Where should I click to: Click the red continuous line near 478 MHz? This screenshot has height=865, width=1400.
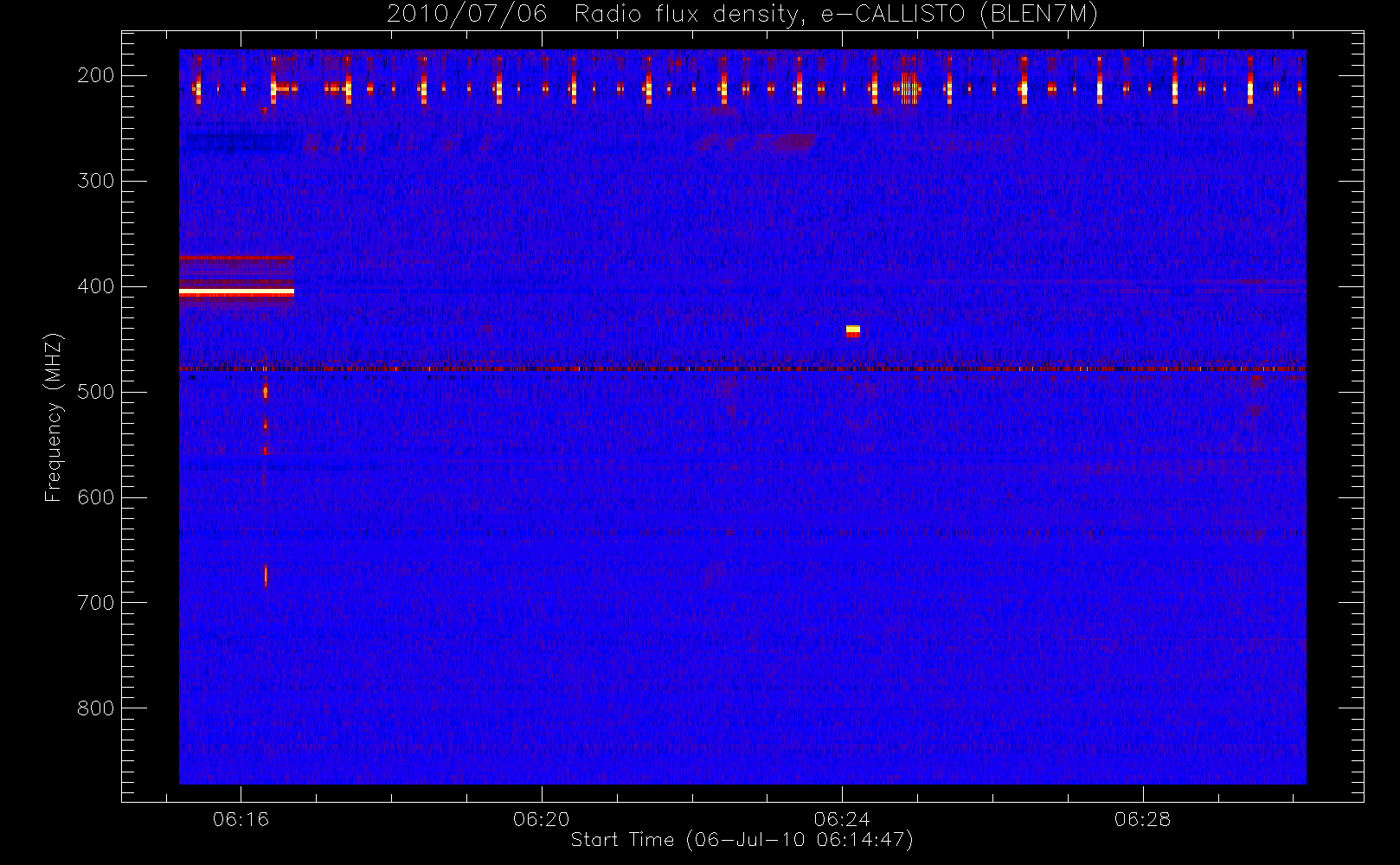pos(742,368)
